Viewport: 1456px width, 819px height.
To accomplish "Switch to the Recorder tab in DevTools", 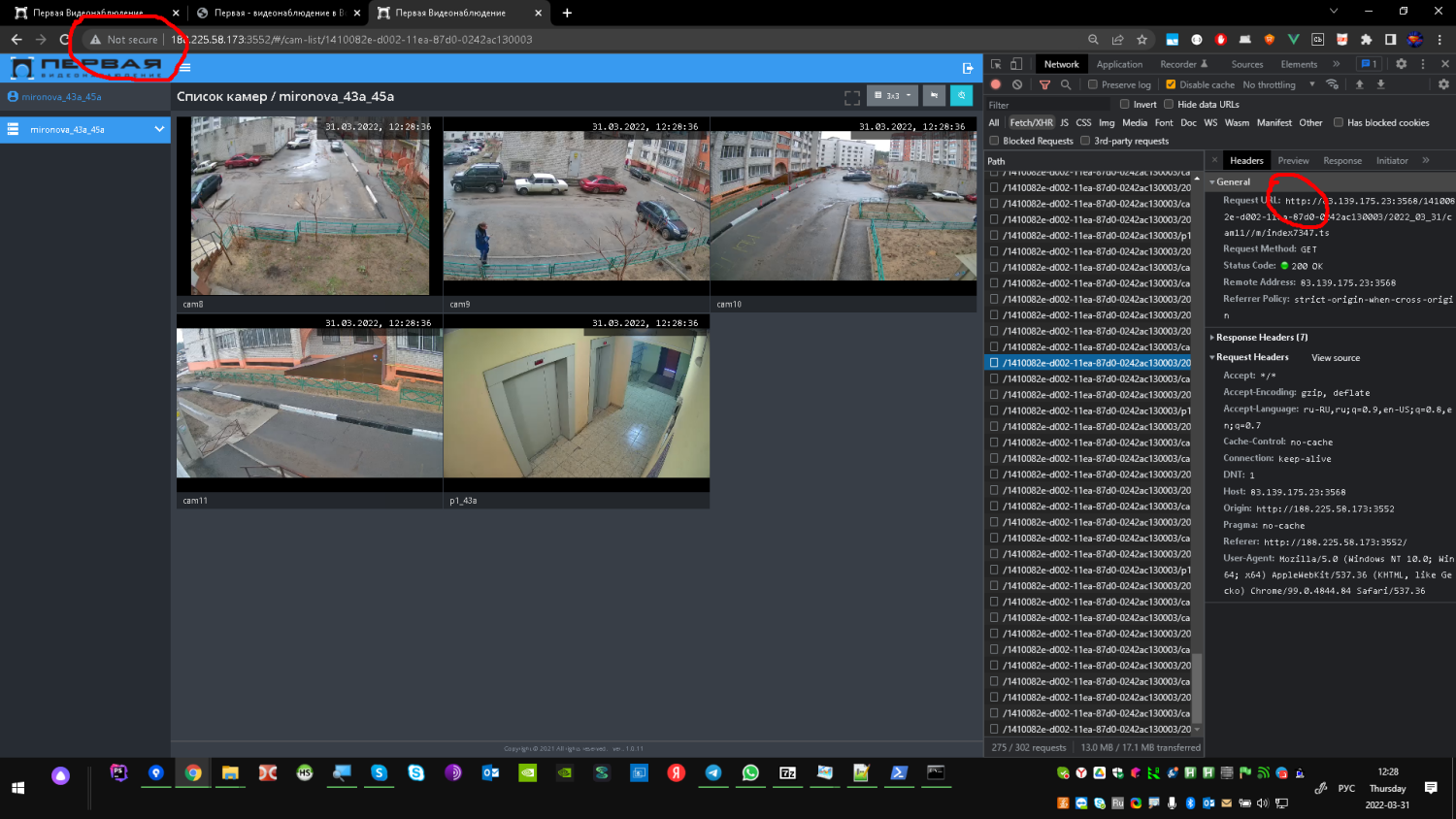I will tap(1183, 64).
